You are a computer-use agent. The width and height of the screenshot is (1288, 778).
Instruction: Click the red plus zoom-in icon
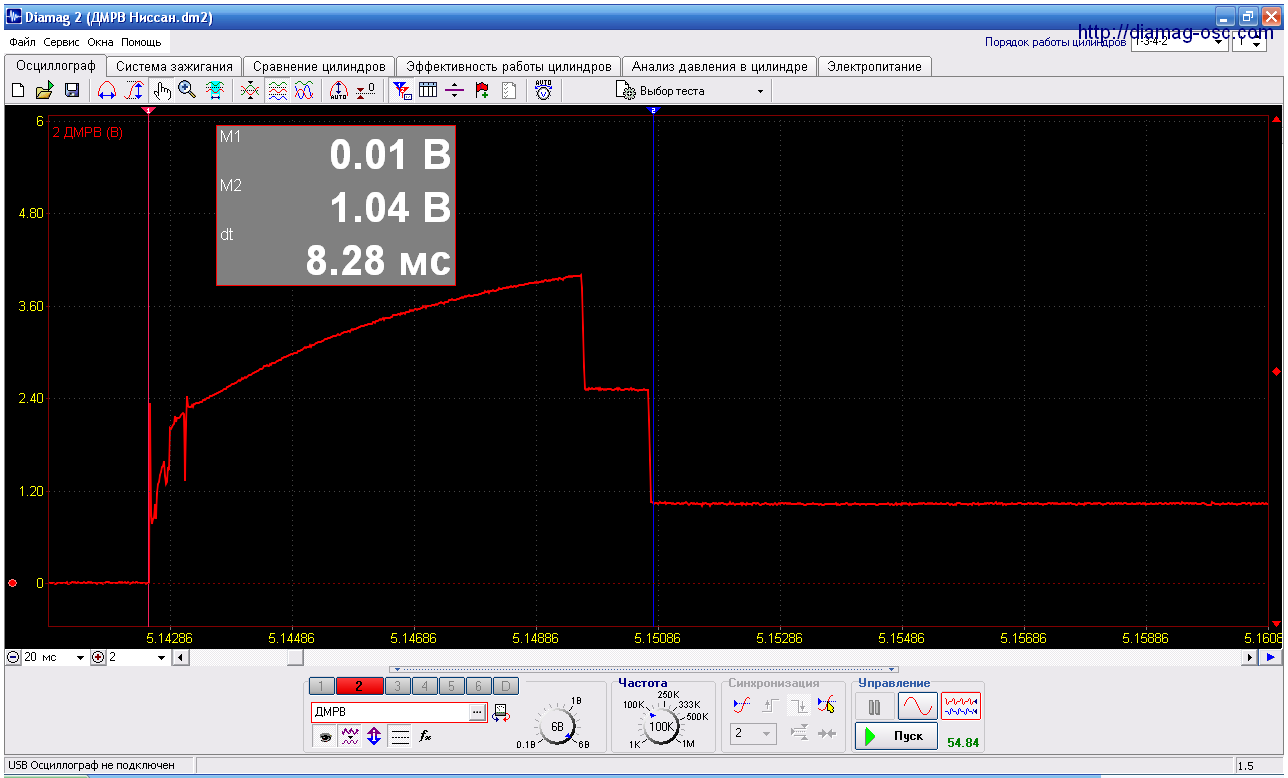[98, 657]
